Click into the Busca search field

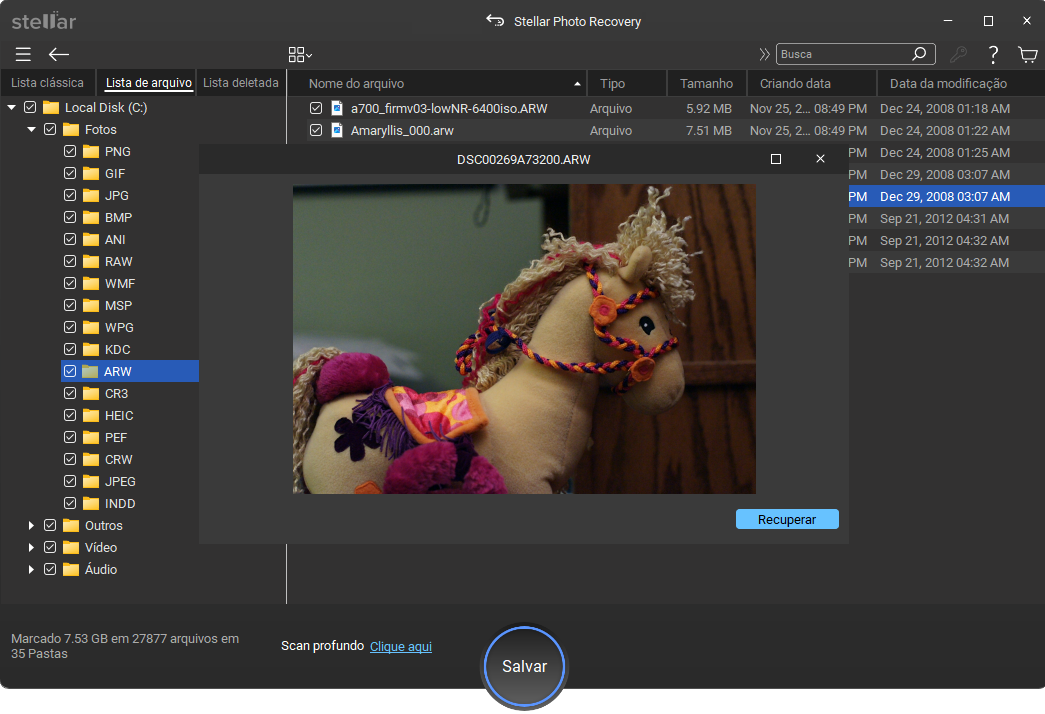(842, 55)
